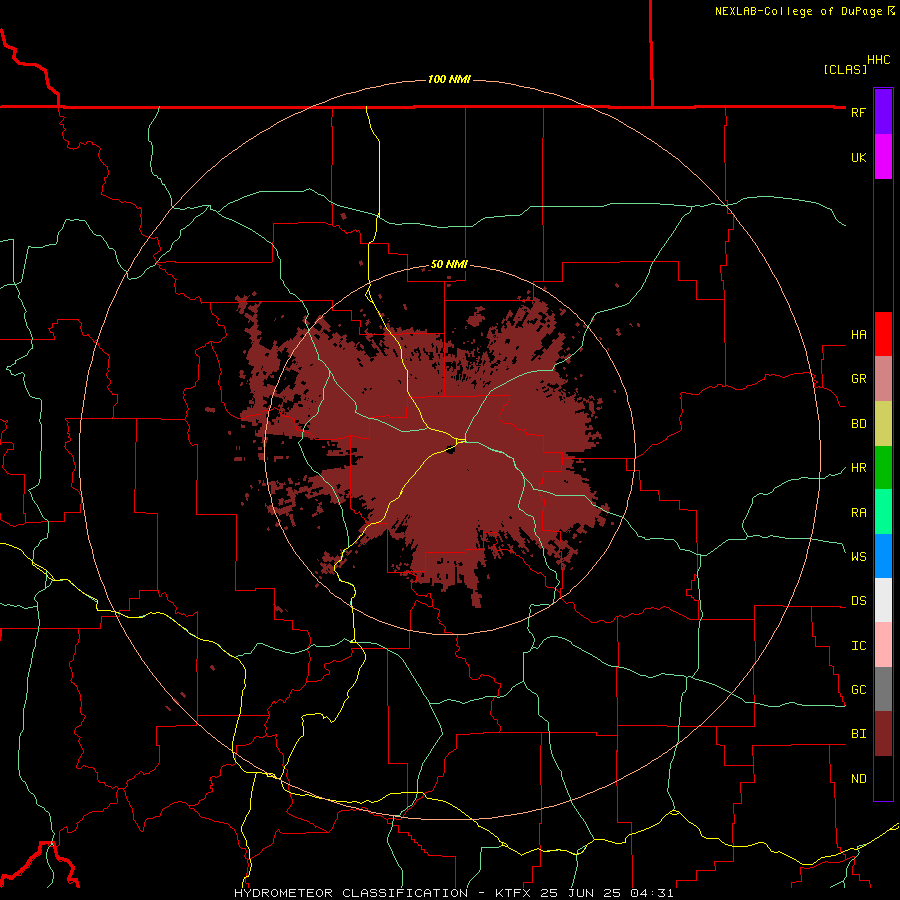This screenshot has width=900, height=900.
Task: Click the 50 NMI range ring label
Action: (x=449, y=265)
